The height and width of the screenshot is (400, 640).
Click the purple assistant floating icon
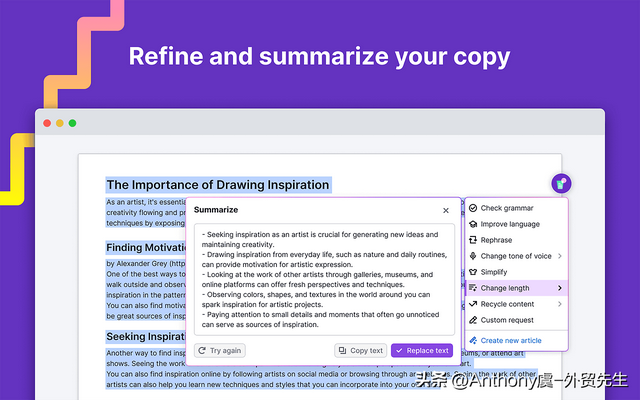pyautogui.click(x=561, y=184)
